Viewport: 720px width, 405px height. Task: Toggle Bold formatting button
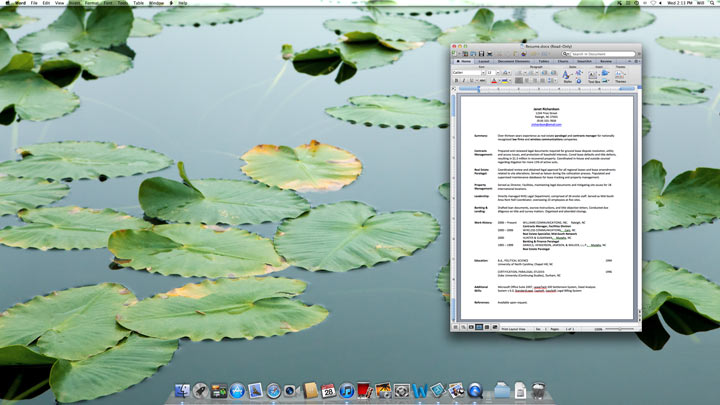click(x=457, y=81)
